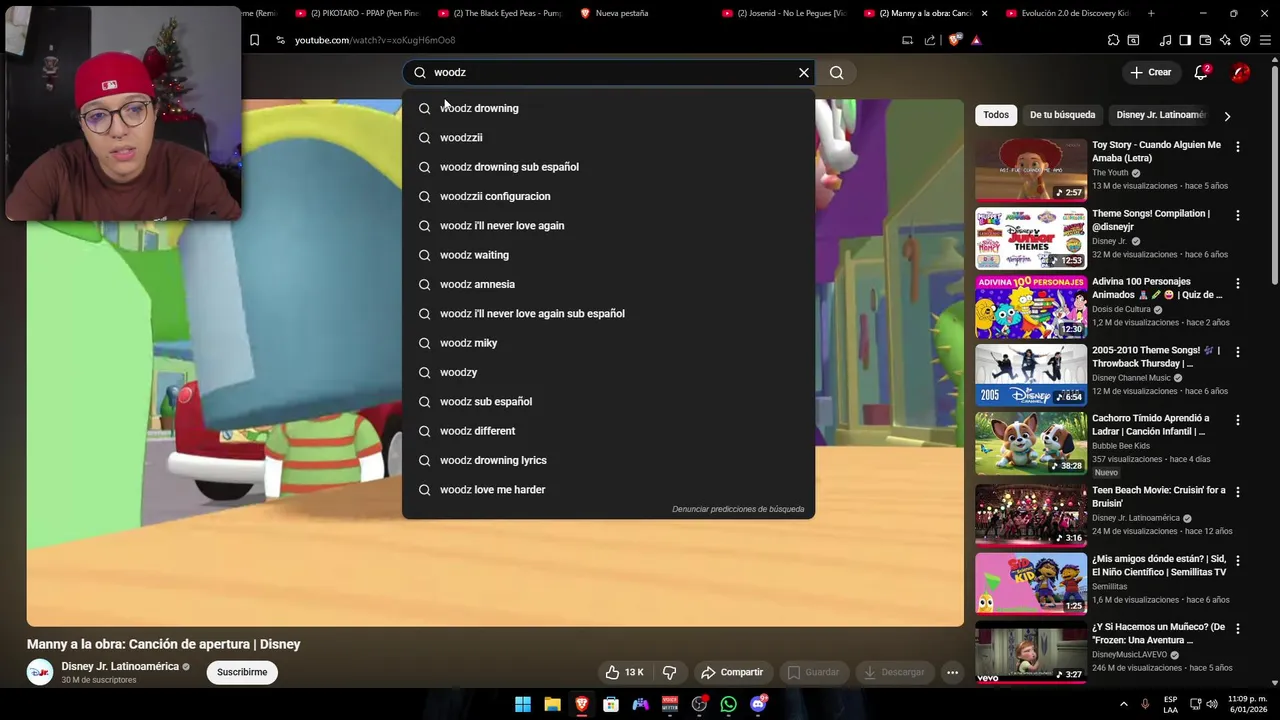
Task: Select suggestion 'woodz drowning sub español'
Action: coord(608,167)
